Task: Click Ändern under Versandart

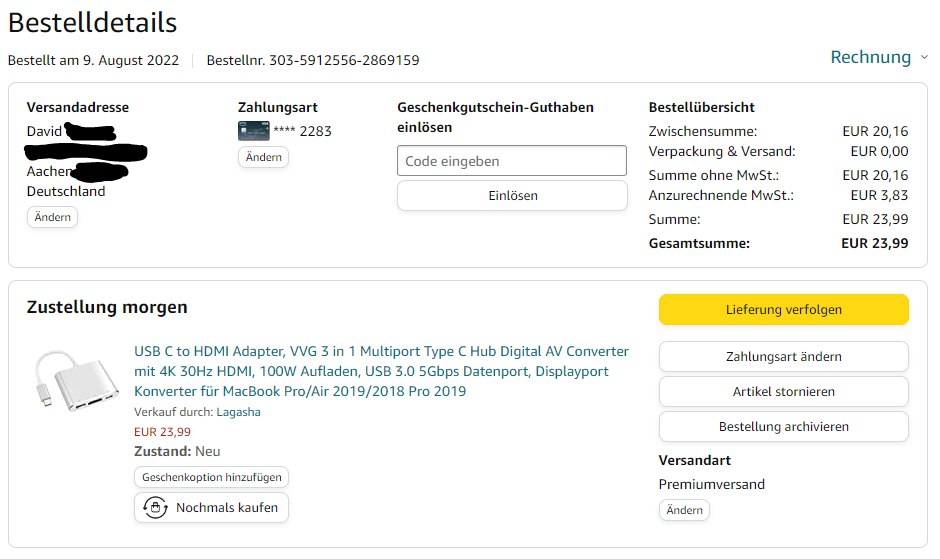Action: tap(684, 510)
